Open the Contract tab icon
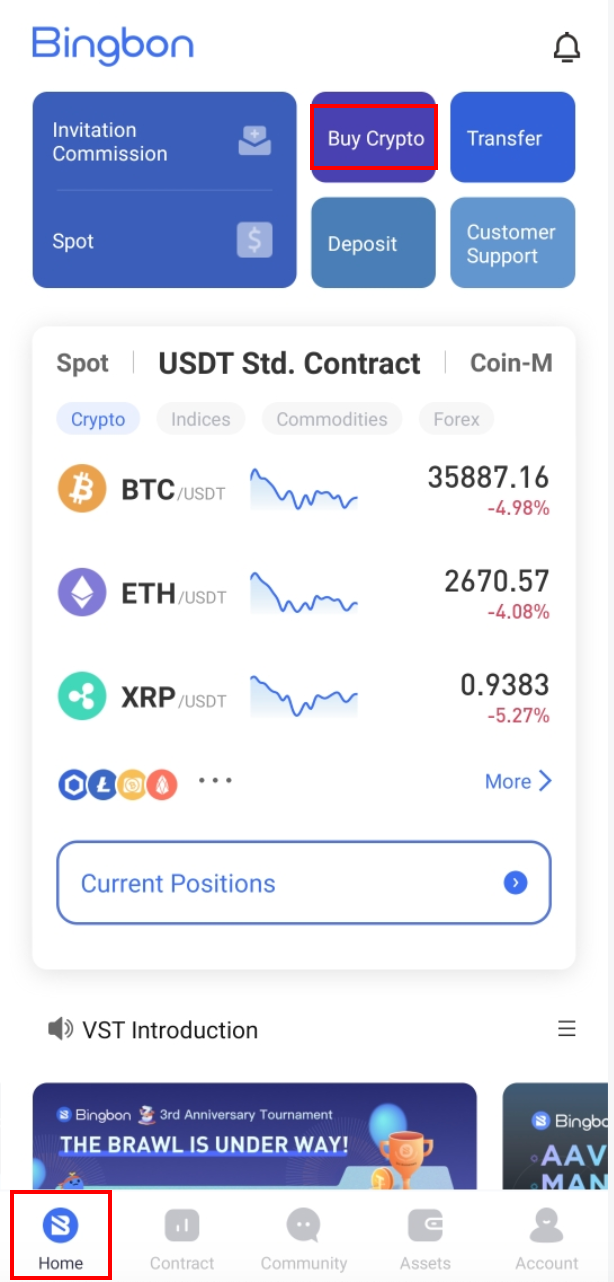Screen dimensions: 614x1282 (182, 1225)
